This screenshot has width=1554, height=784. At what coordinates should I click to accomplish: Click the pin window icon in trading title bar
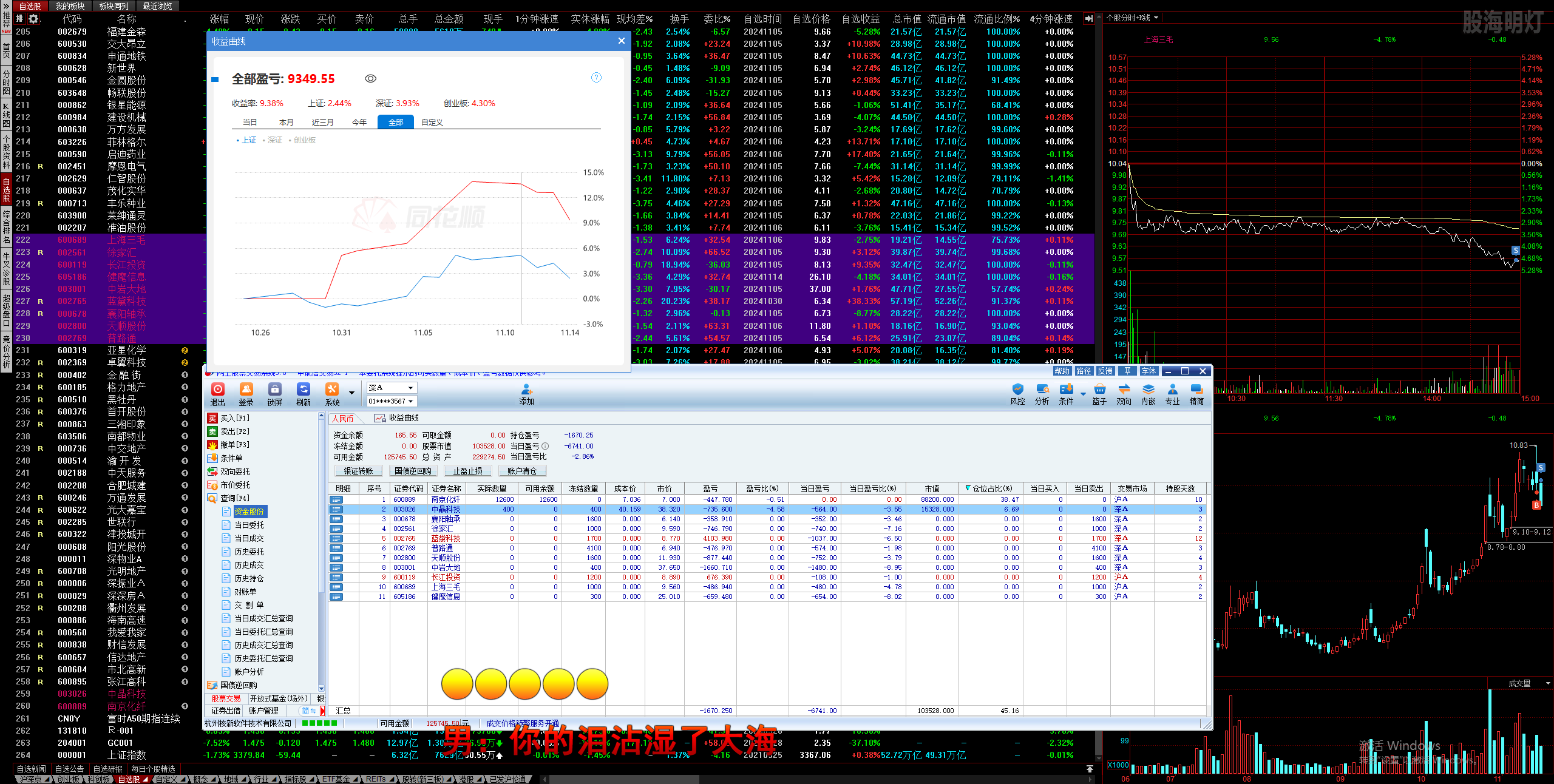click(x=1127, y=371)
